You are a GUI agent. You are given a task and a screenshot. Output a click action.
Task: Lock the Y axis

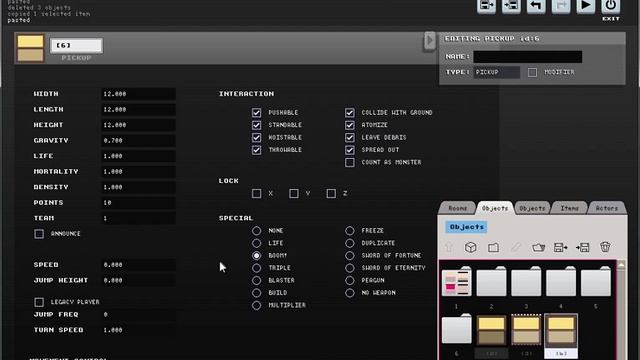click(293, 193)
